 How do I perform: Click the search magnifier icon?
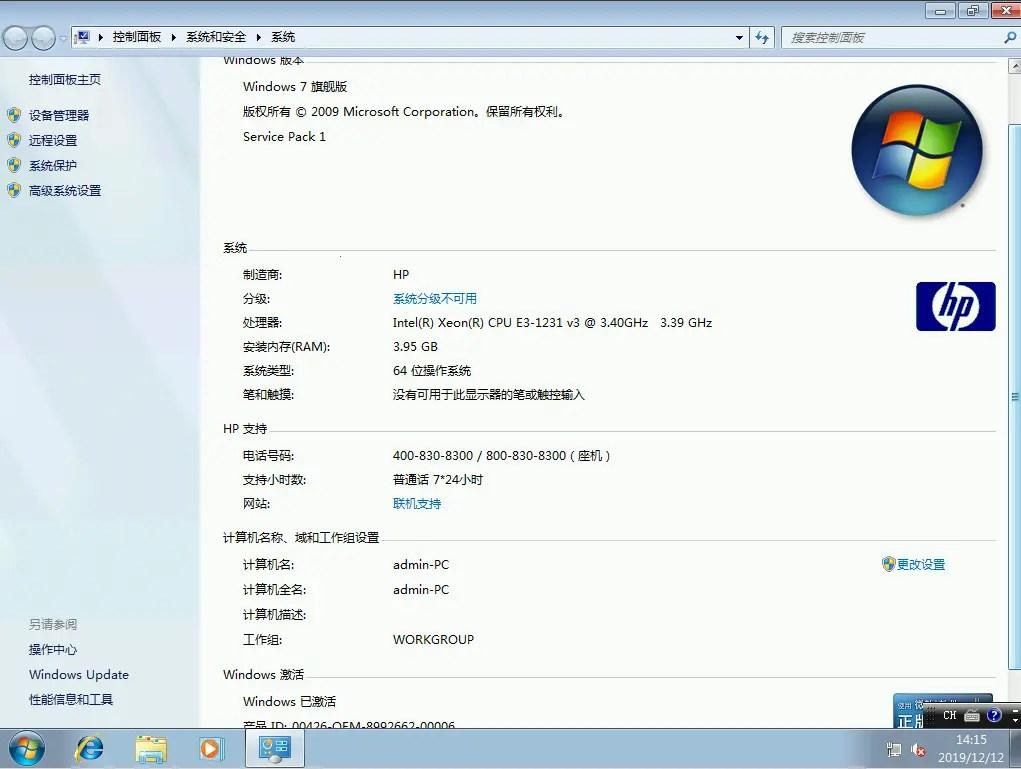1011,38
